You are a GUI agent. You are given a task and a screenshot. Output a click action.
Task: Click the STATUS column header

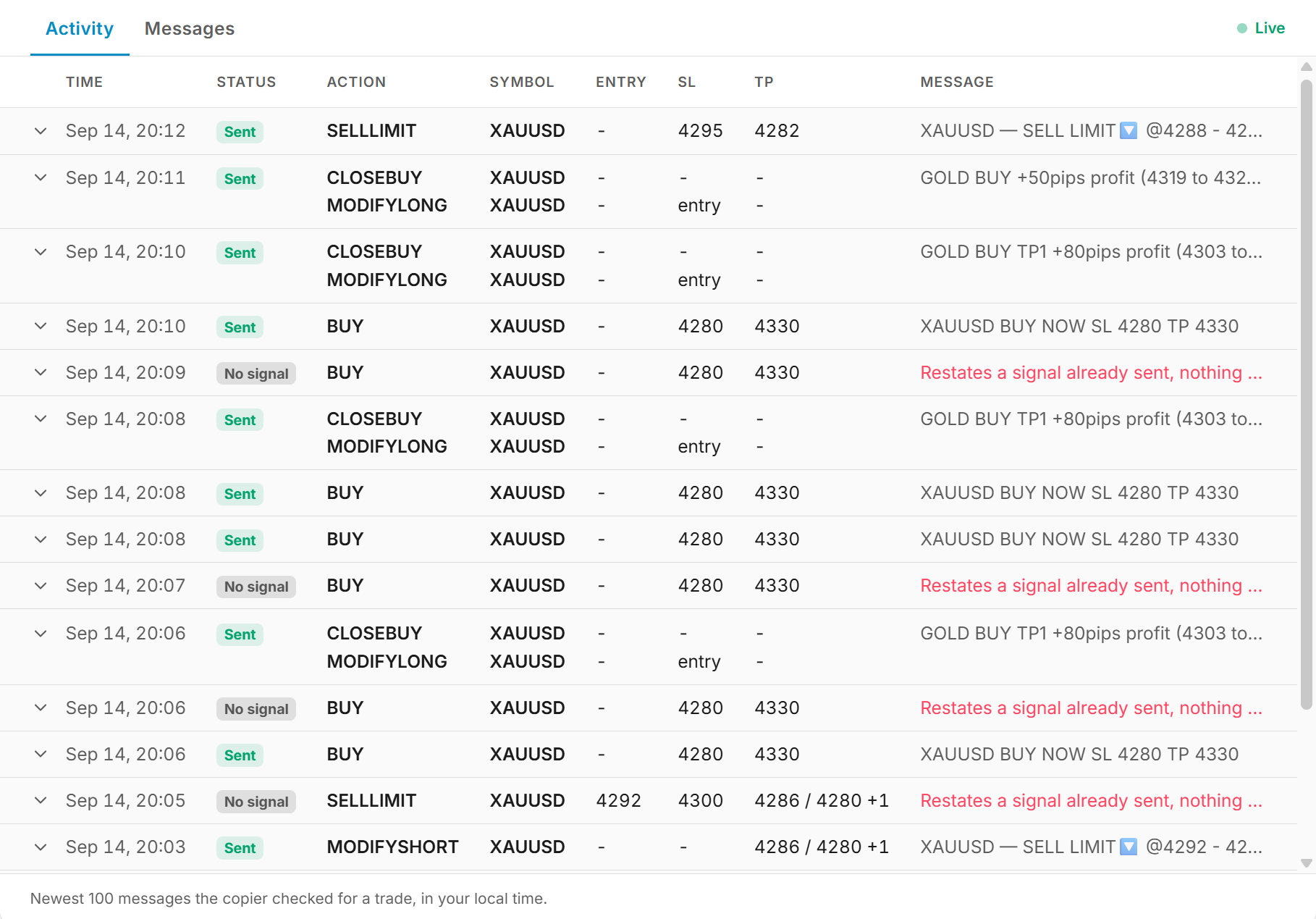coord(246,82)
